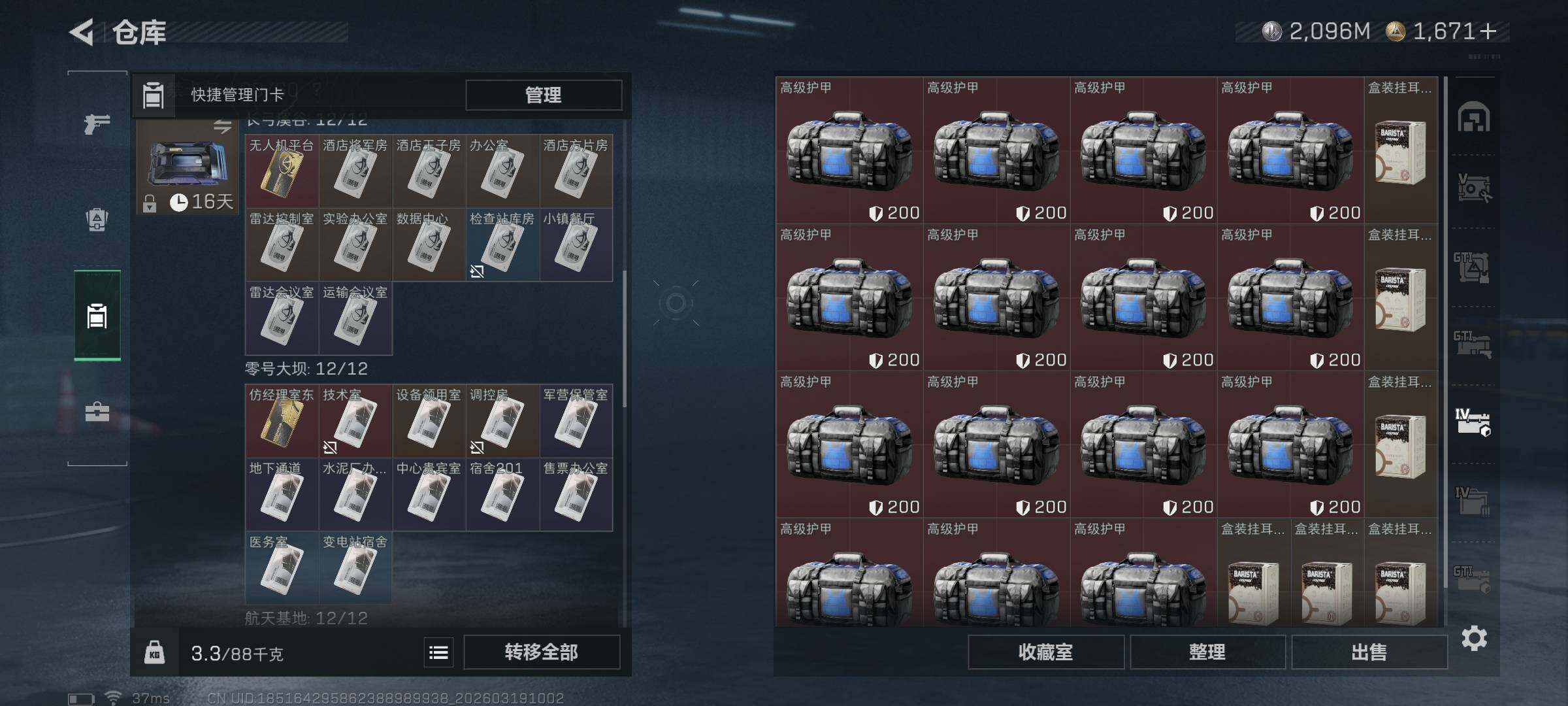Open the 收藏室 collection room
The height and width of the screenshot is (706, 1568).
(1046, 652)
